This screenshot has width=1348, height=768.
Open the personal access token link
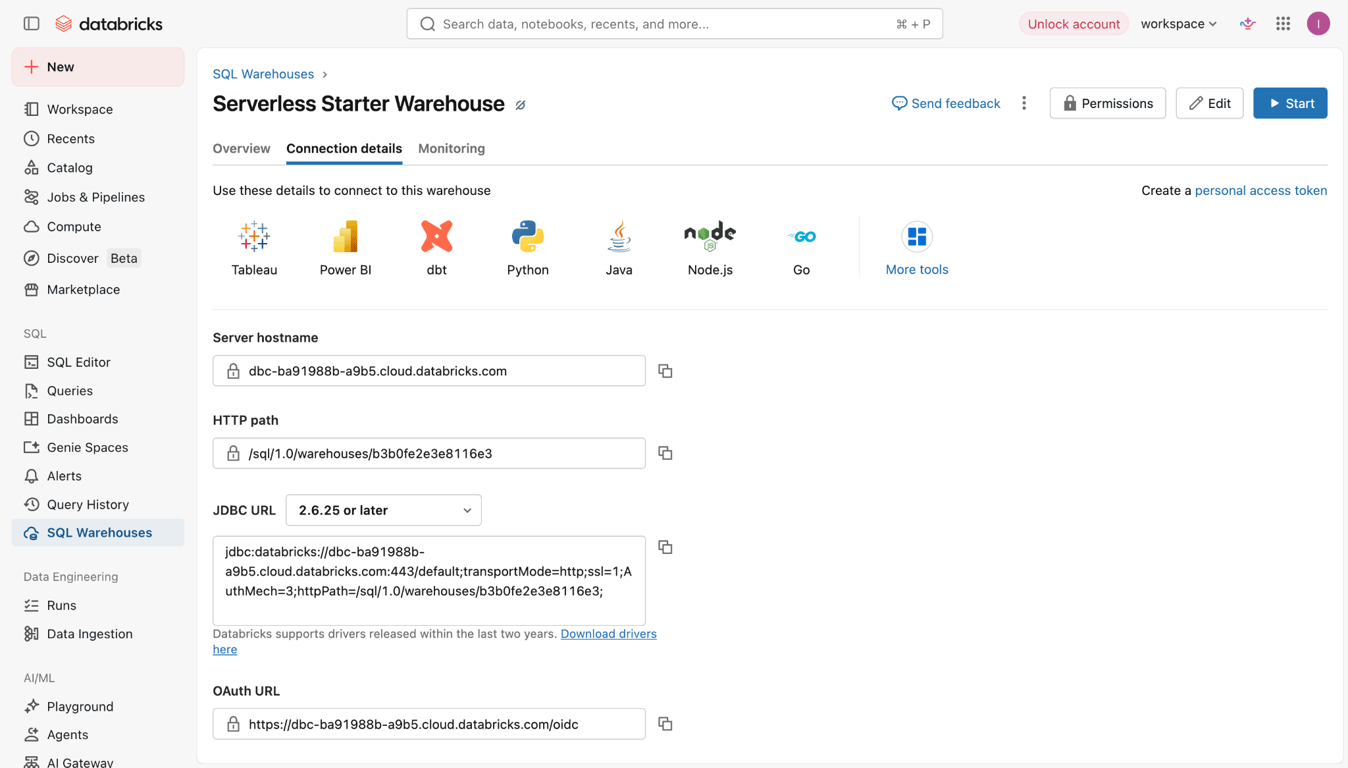[1261, 190]
